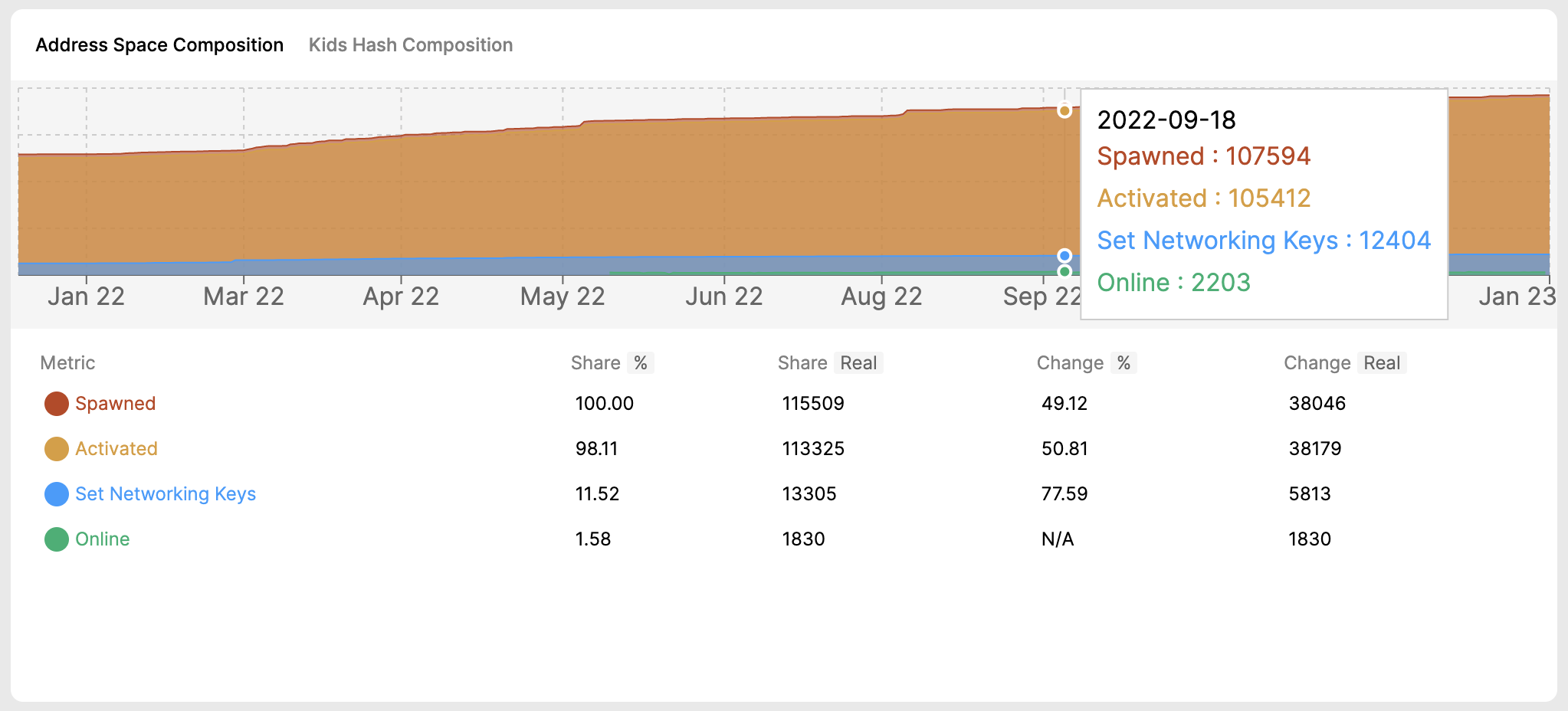
Task: Click tooltip value Online : 2203
Action: (x=1174, y=283)
